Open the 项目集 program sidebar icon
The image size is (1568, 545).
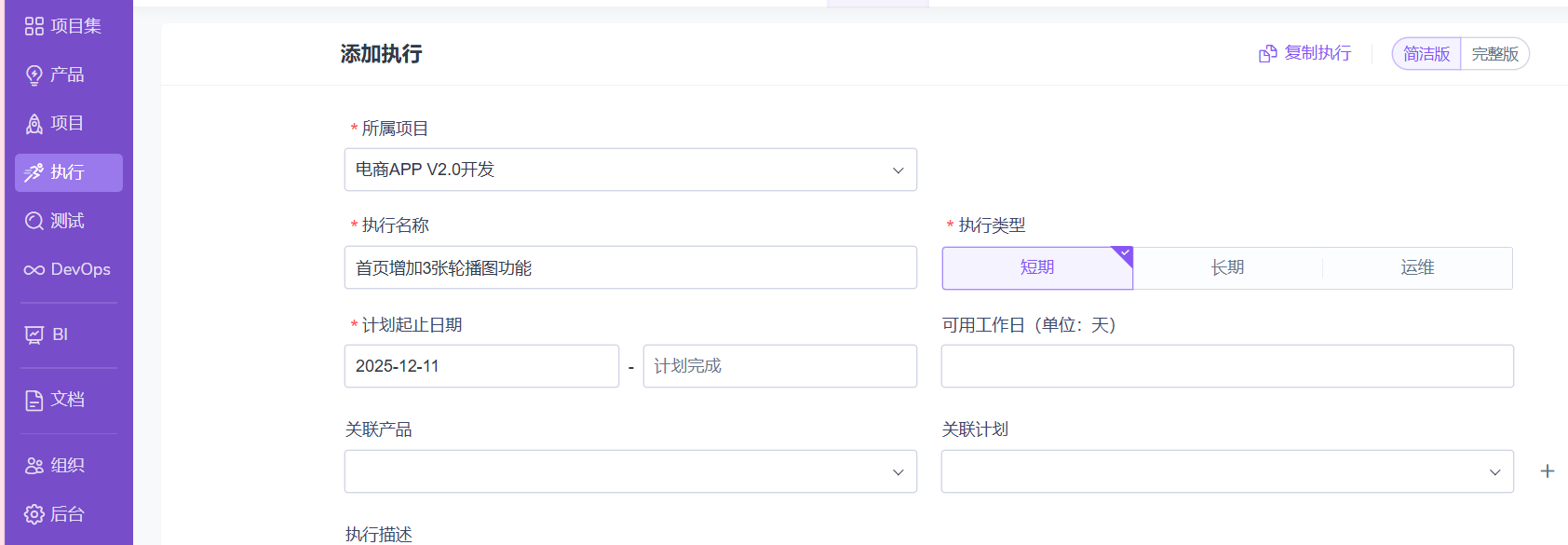[x=34, y=26]
